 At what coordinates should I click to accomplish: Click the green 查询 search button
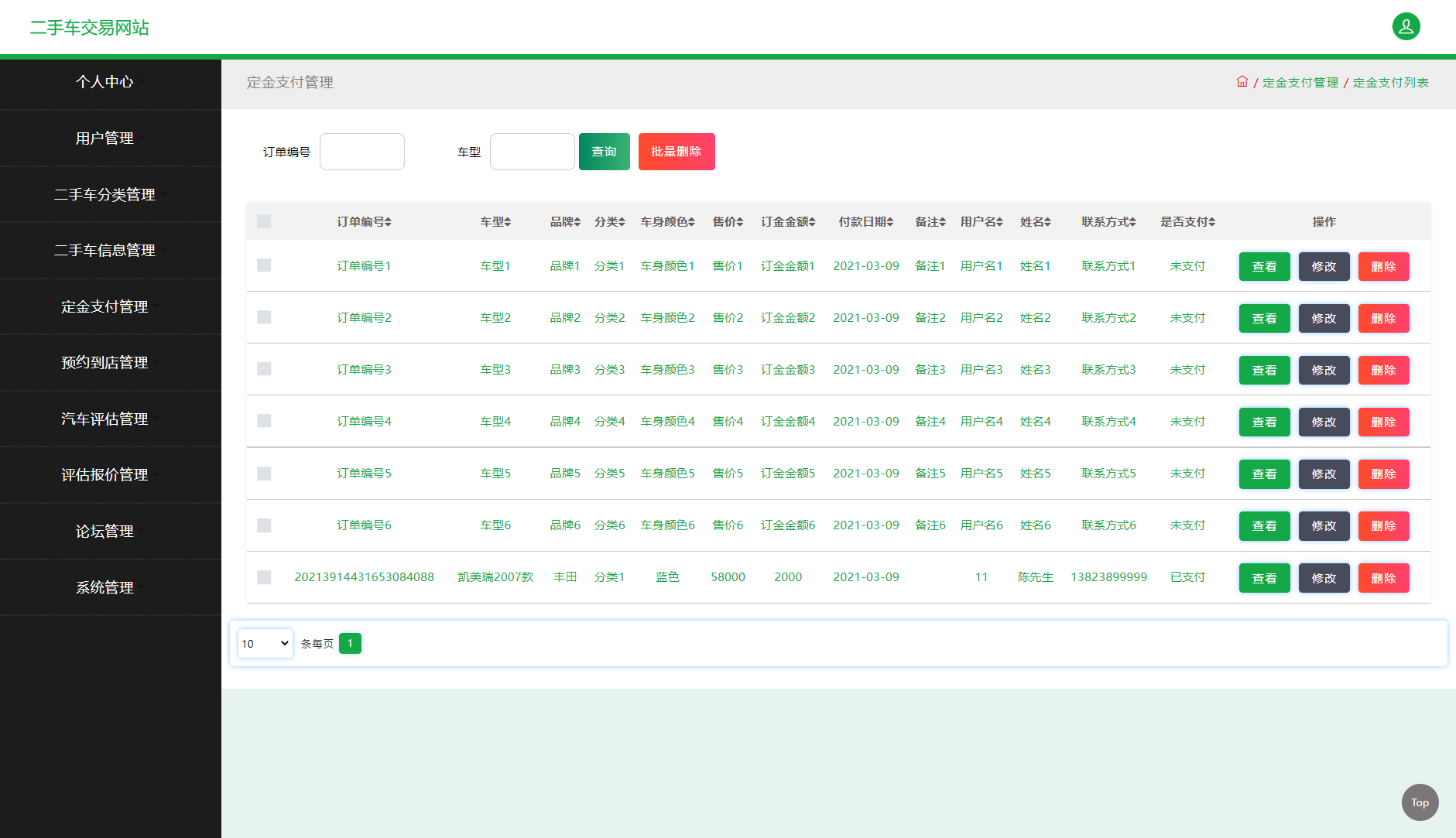click(604, 152)
